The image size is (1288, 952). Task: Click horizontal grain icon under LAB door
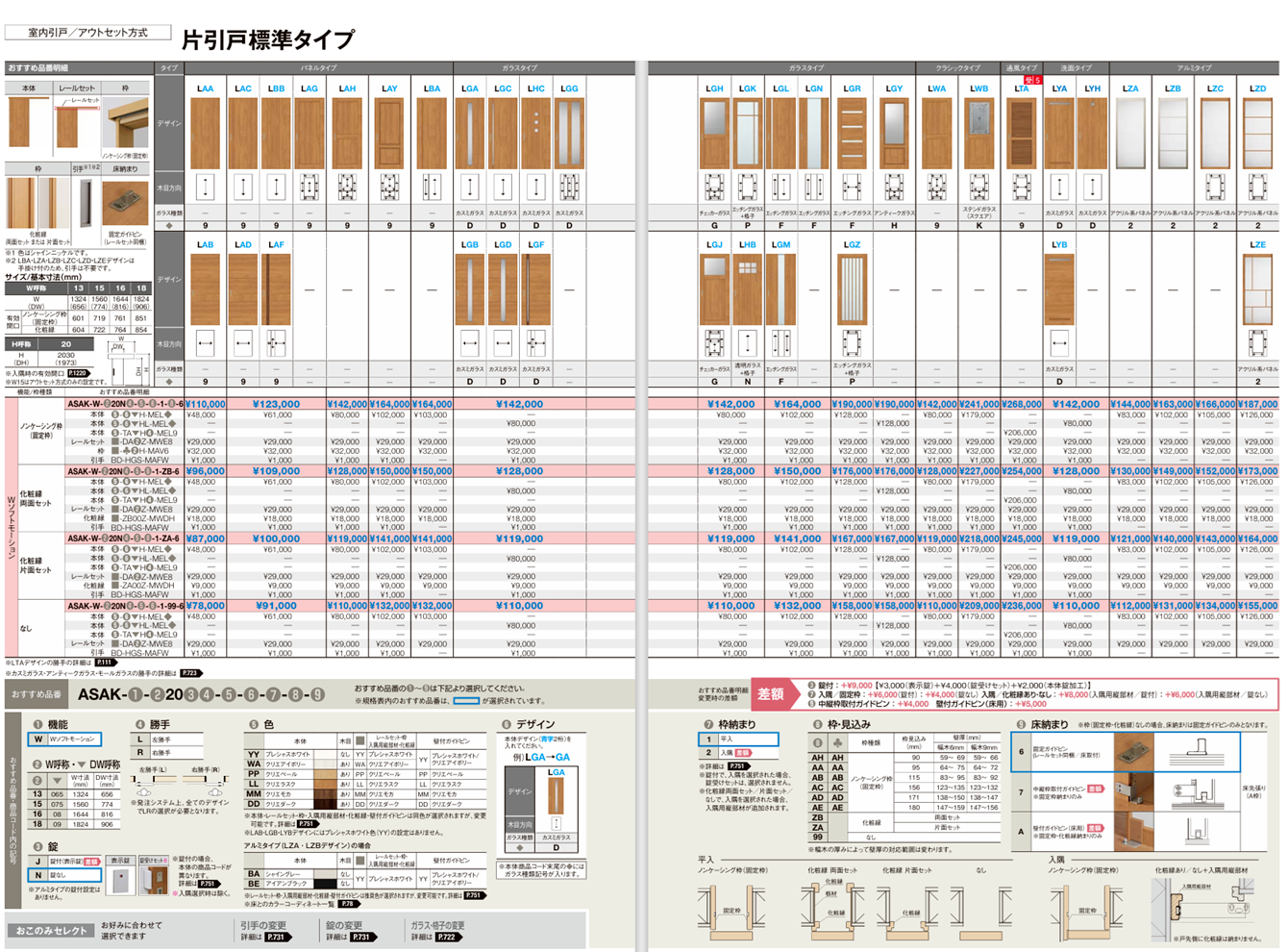[x=205, y=342]
